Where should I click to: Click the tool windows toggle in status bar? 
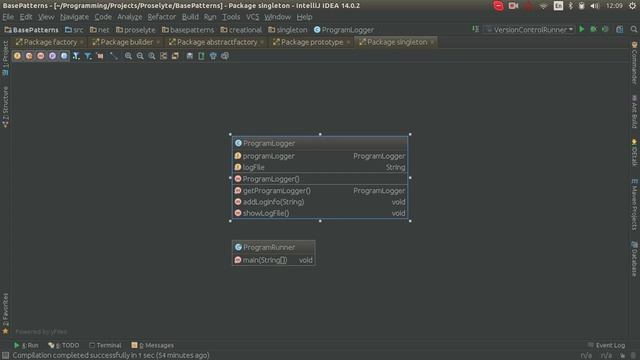click(x=5, y=356)
